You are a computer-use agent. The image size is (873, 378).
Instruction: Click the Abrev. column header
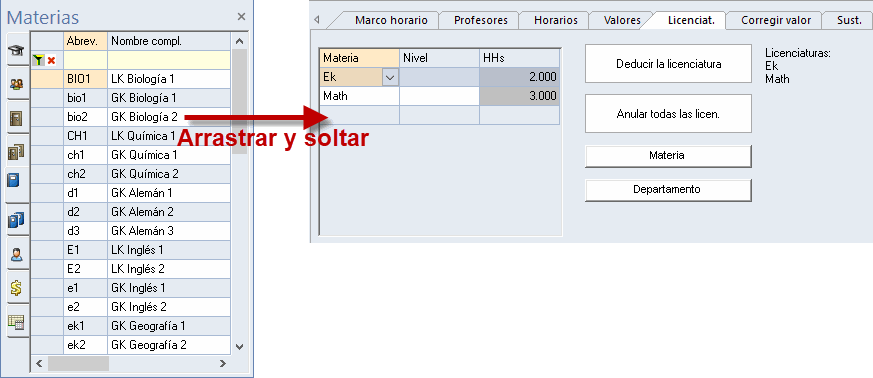pos(85,41)
